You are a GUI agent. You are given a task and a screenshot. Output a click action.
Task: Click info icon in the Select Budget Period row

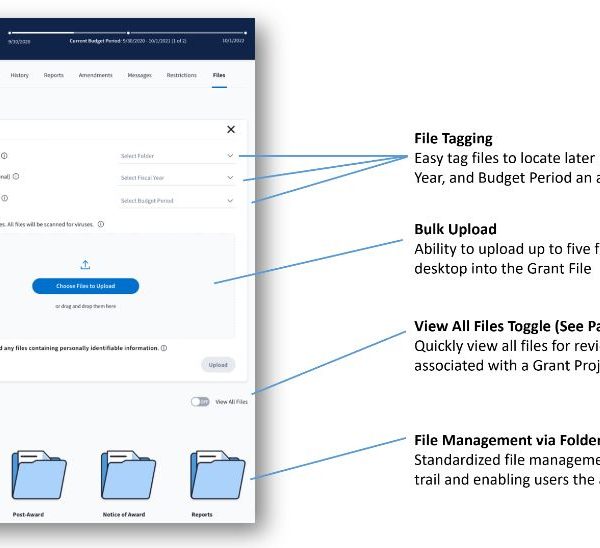click(4, 199)
